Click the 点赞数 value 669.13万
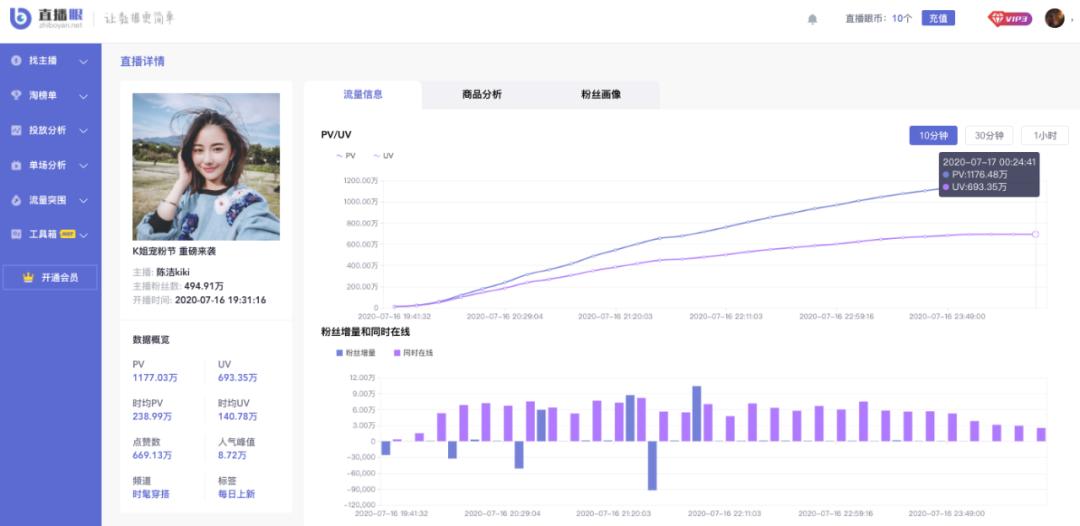The width and height of the screenshot is (1080, 526). point(152,455)
